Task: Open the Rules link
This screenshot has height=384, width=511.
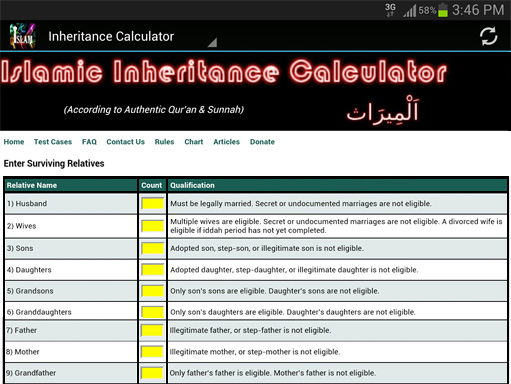Action: click(164, 142)
